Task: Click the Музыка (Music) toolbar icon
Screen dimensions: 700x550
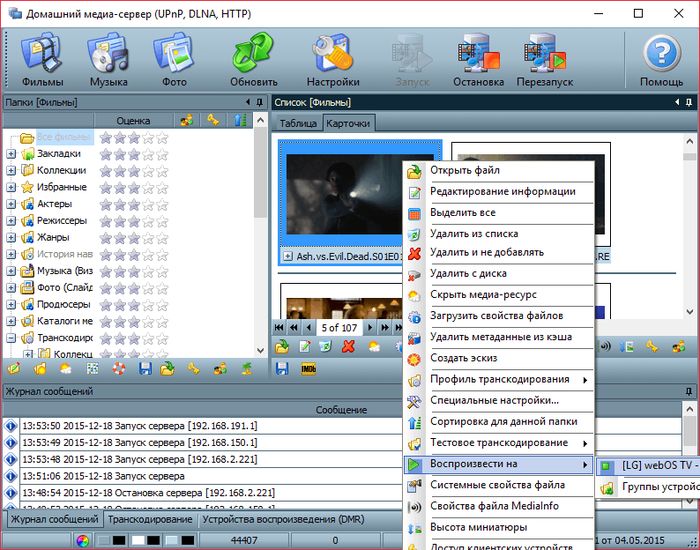Action: [x=108, y=59]
